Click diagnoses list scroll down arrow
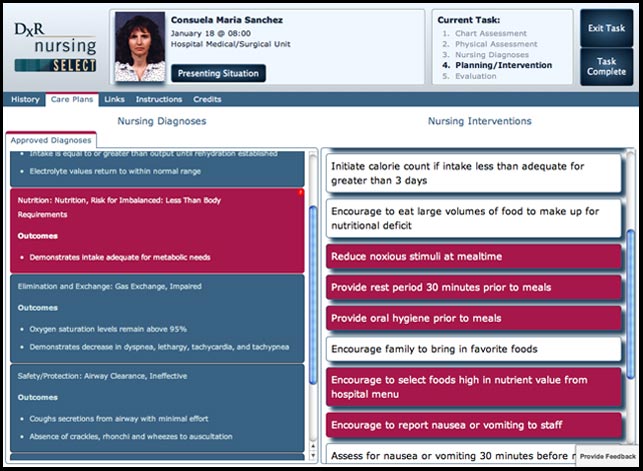This screenshot has height=471, width=643. pos(313,455)
